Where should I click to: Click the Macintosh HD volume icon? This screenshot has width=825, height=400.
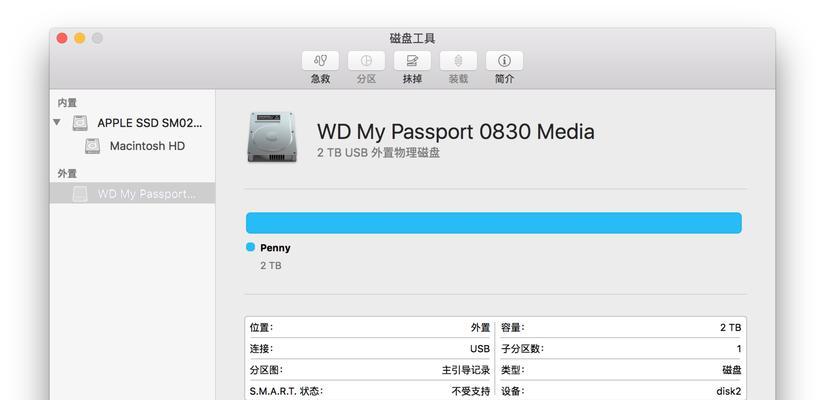(92, 146)
